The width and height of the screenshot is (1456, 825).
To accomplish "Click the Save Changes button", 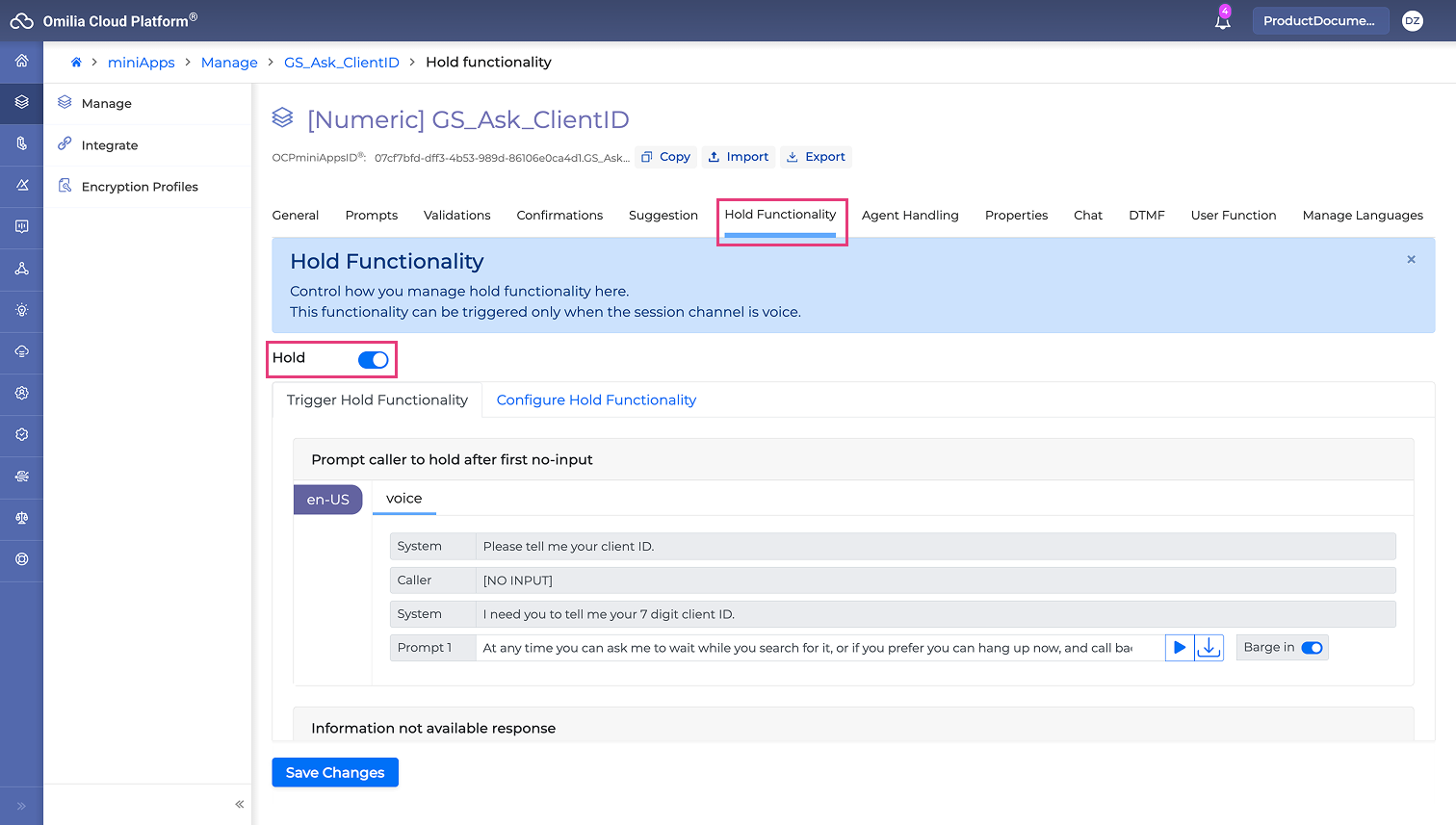I will pos(334,773).
